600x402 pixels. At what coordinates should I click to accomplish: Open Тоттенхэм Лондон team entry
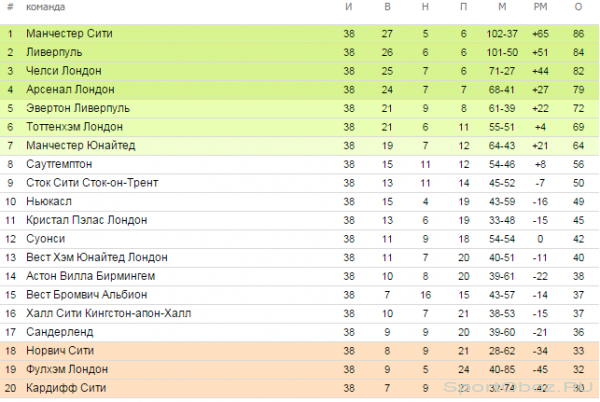click(x=74, y=127)
